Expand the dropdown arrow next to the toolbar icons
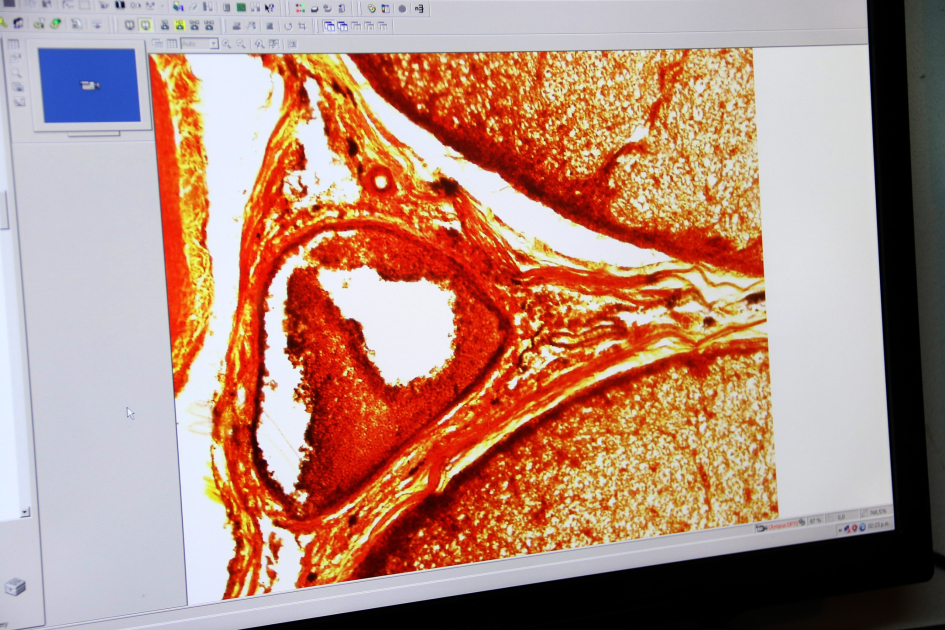The height and width of the screenshot is (630, 945). point(213,44)
